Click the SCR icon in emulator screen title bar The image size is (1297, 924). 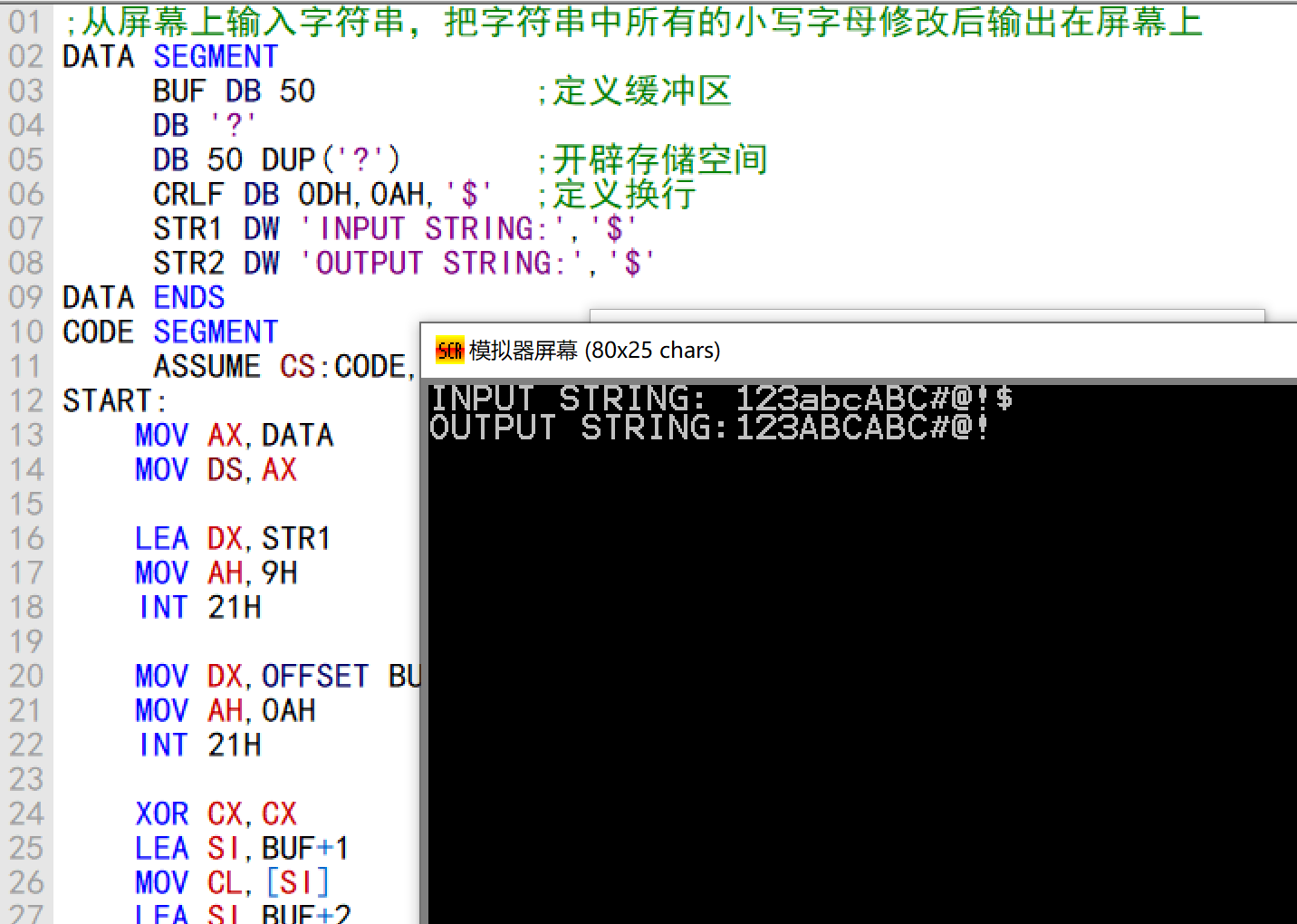(449, 350)
